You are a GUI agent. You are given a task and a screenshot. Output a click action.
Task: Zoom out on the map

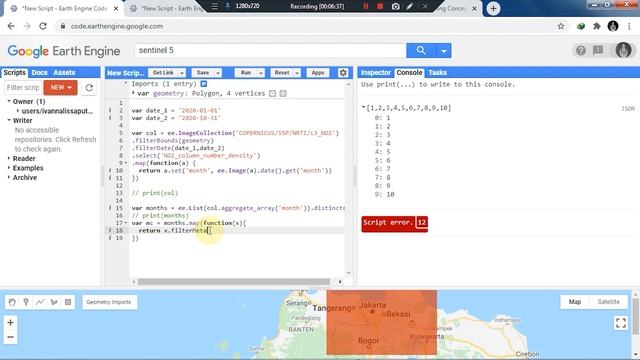(11, 337)
